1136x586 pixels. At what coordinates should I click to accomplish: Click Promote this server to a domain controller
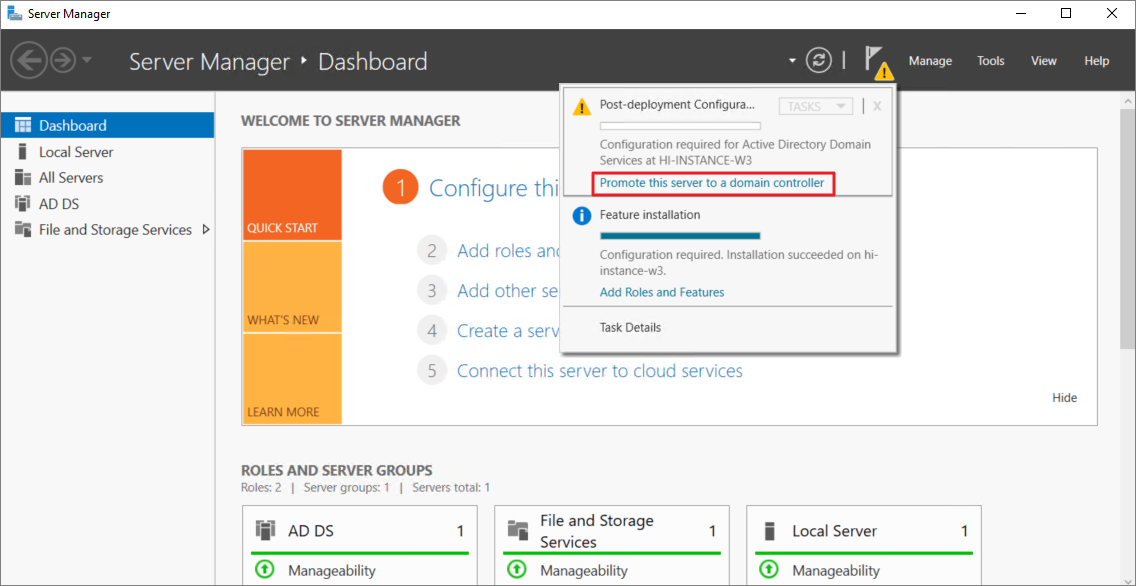(x=711, y=183)
